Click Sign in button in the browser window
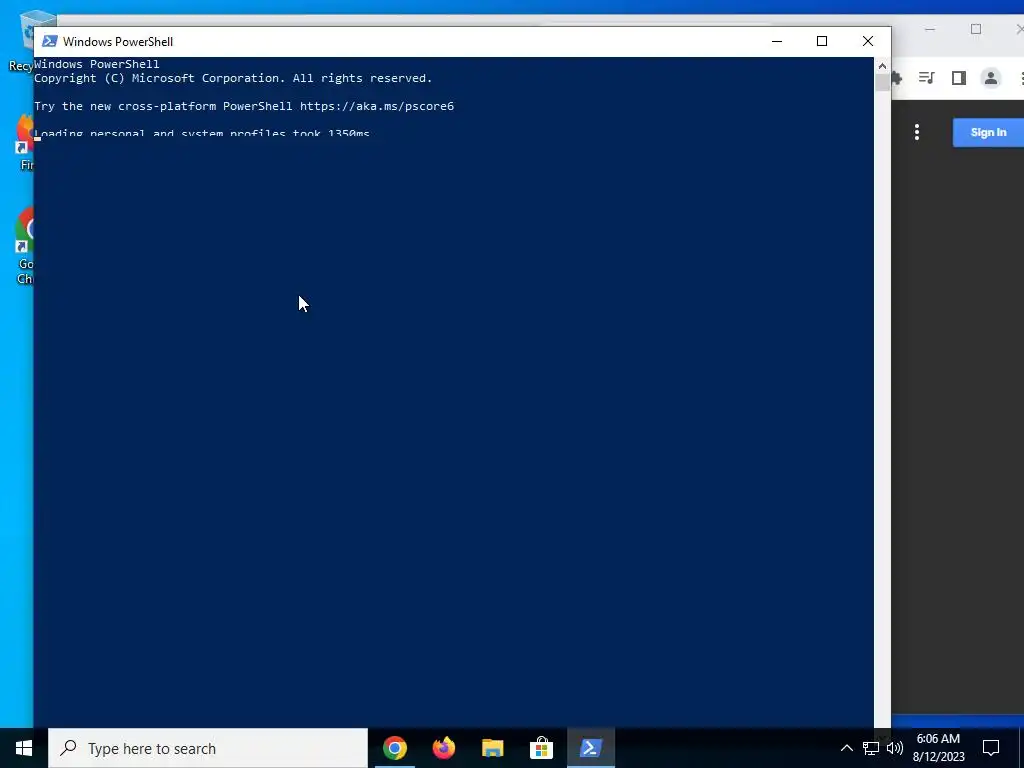Image resolution: width=1024 pixels, height=768 pixels. coord(988,133)
